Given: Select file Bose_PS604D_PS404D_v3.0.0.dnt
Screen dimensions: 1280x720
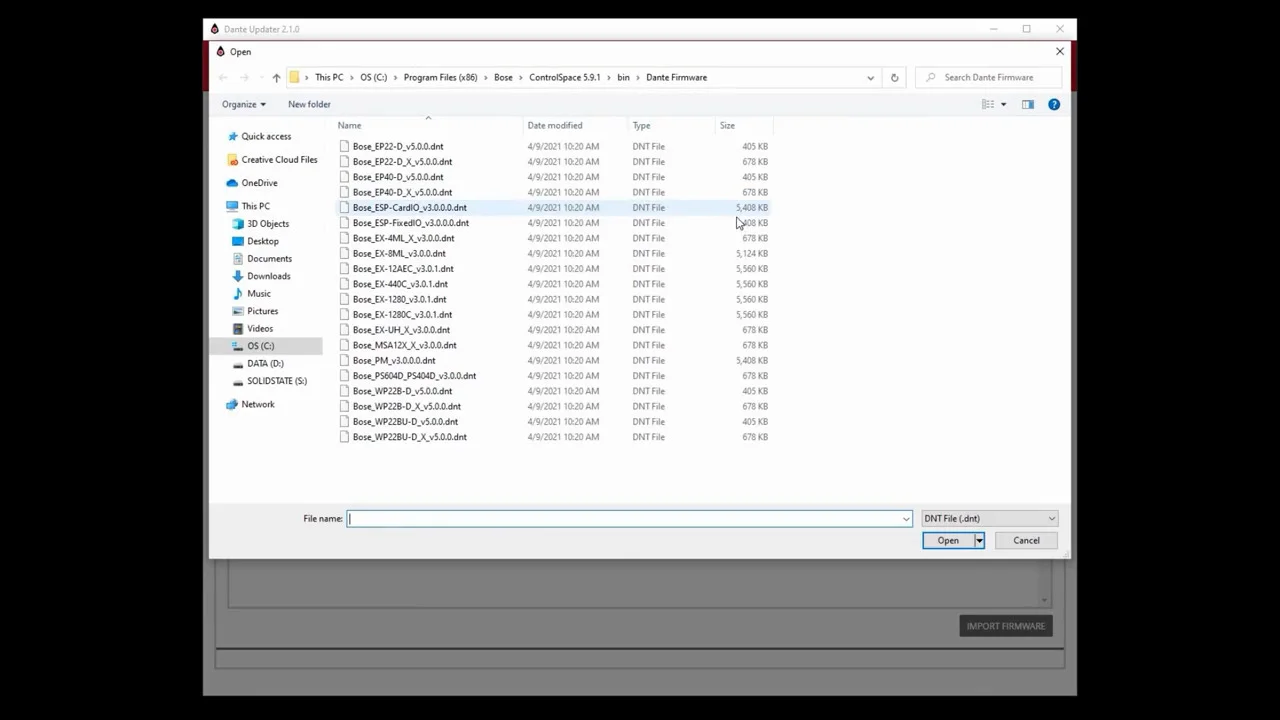Looking at the screenshot, I should 414,376.
